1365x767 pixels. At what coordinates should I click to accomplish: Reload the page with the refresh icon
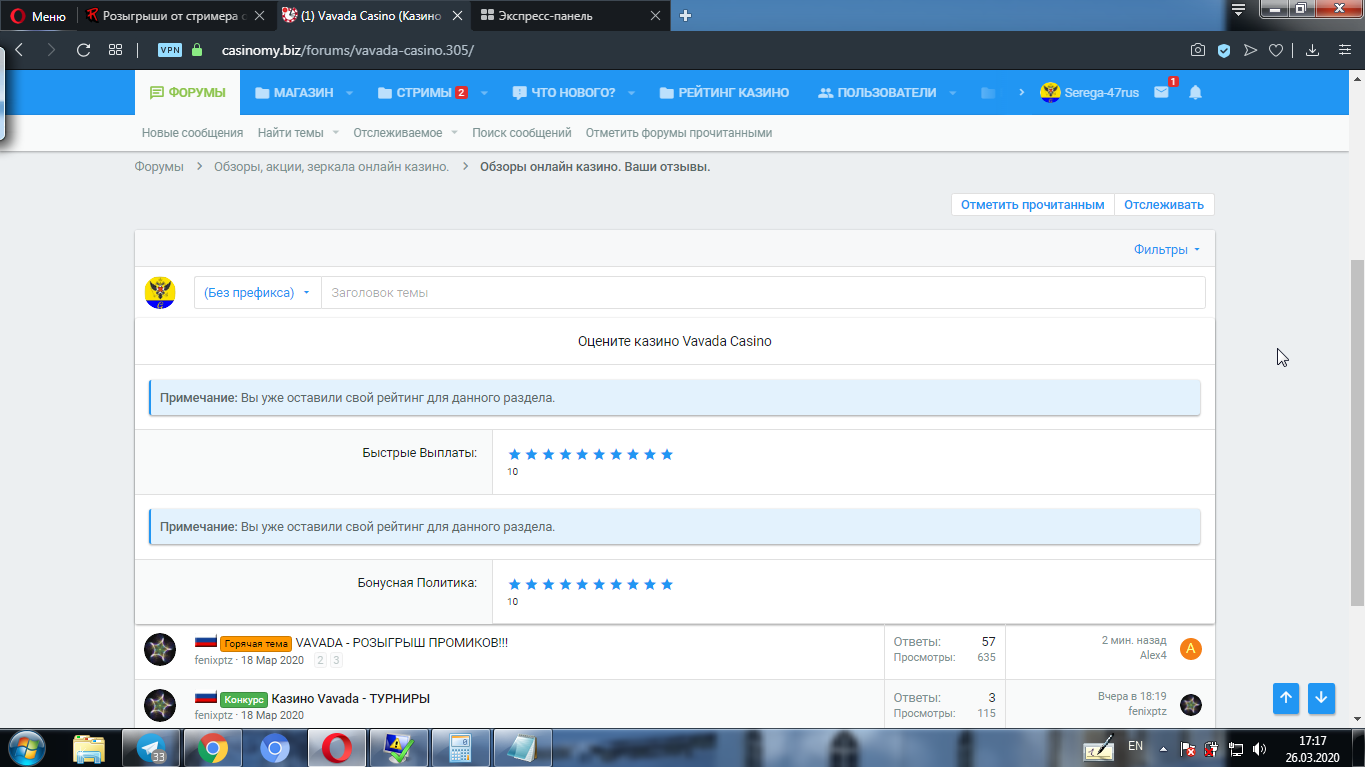click(84, 50)
